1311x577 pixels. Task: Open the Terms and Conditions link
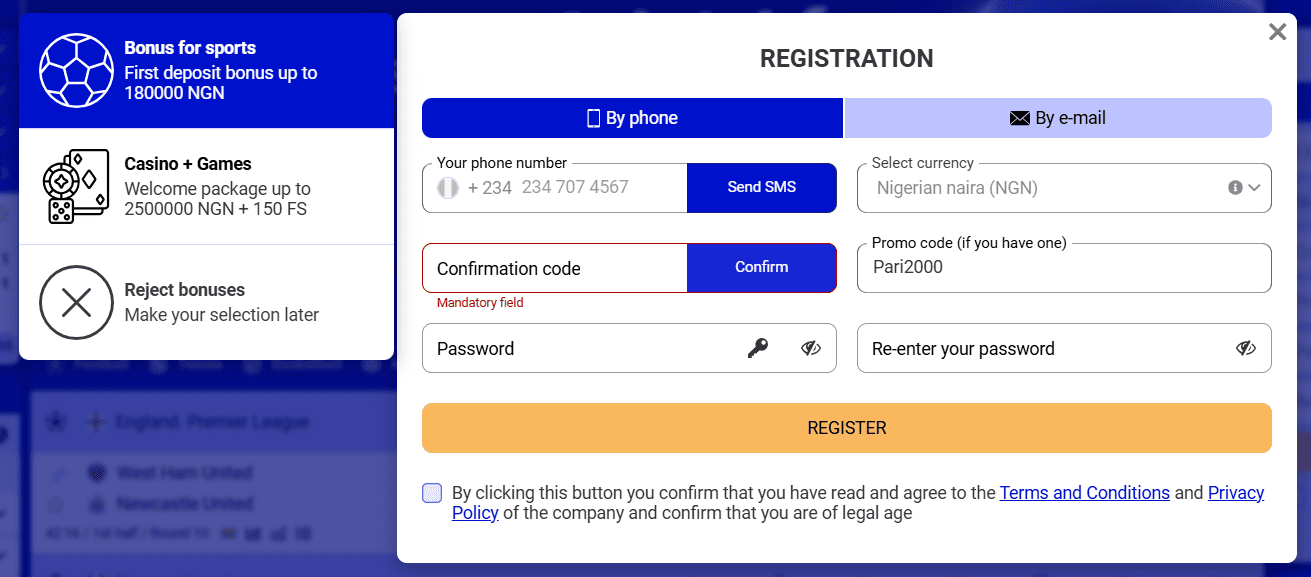point(1084,492)
